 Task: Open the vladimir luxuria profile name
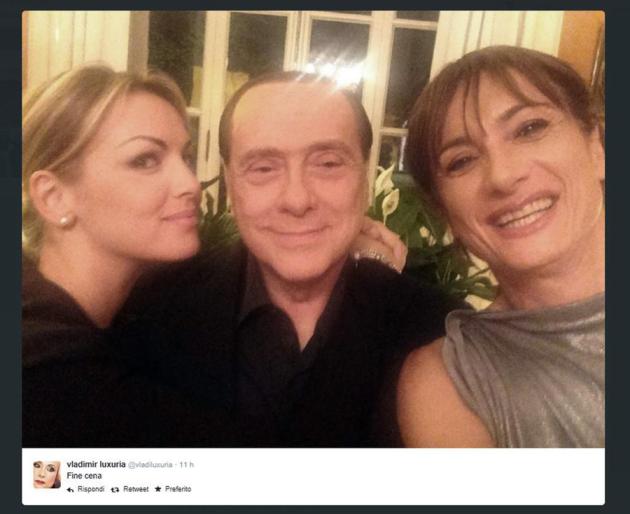(x=96, y=464)
